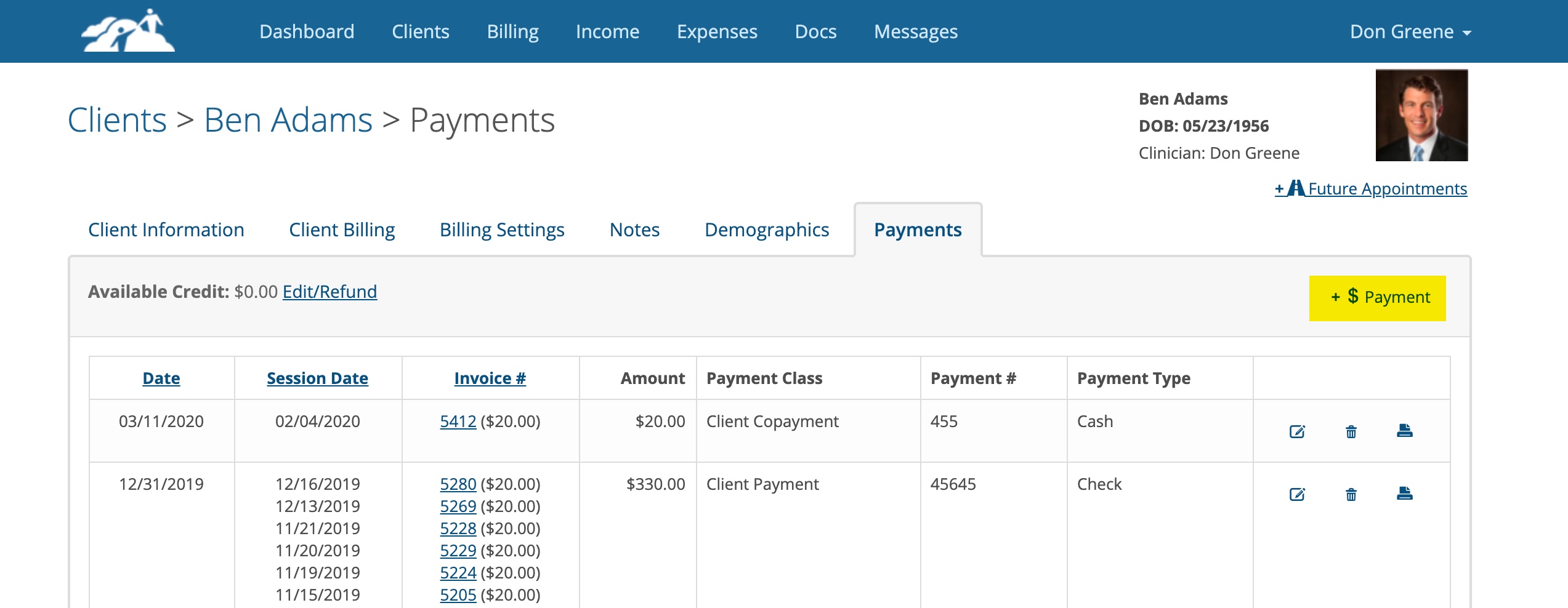Click the Clinician: Don Greene text

pyautogui.click(x=1219, y=153)
